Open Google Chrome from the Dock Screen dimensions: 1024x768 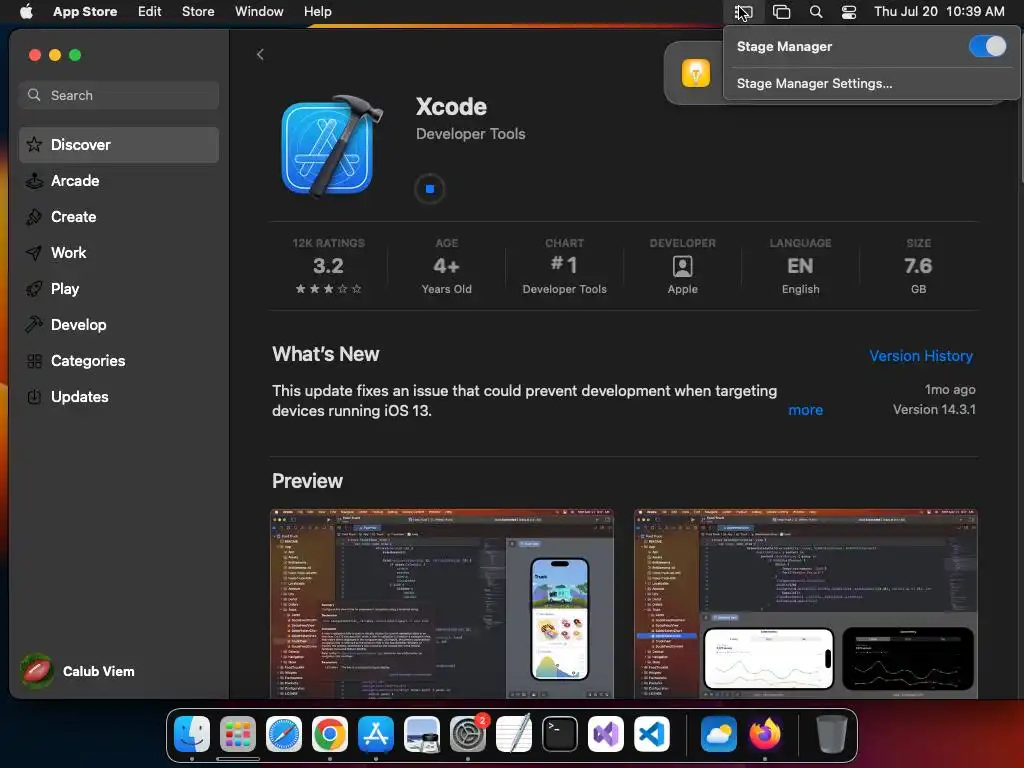coord(330,734)
